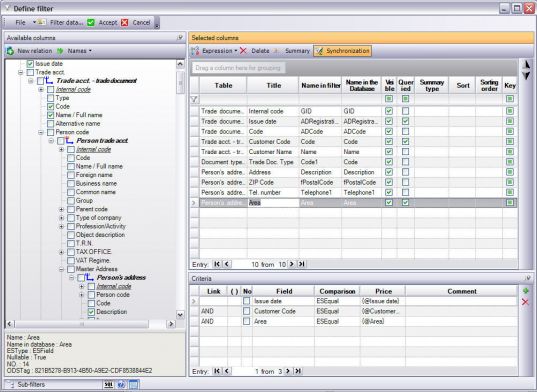
Task: Click the SQL icon in bottom bar
Action: pos(109,384)
